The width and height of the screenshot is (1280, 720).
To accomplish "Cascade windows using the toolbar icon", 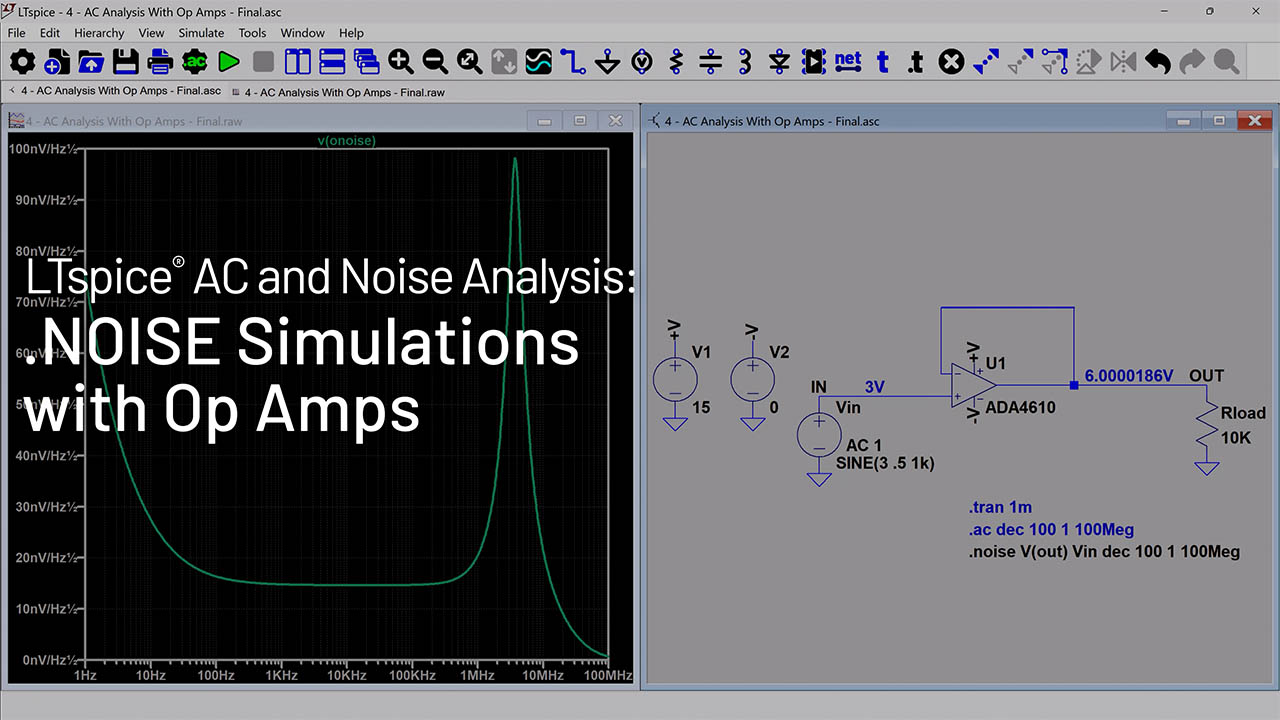I will coord(367,62).
